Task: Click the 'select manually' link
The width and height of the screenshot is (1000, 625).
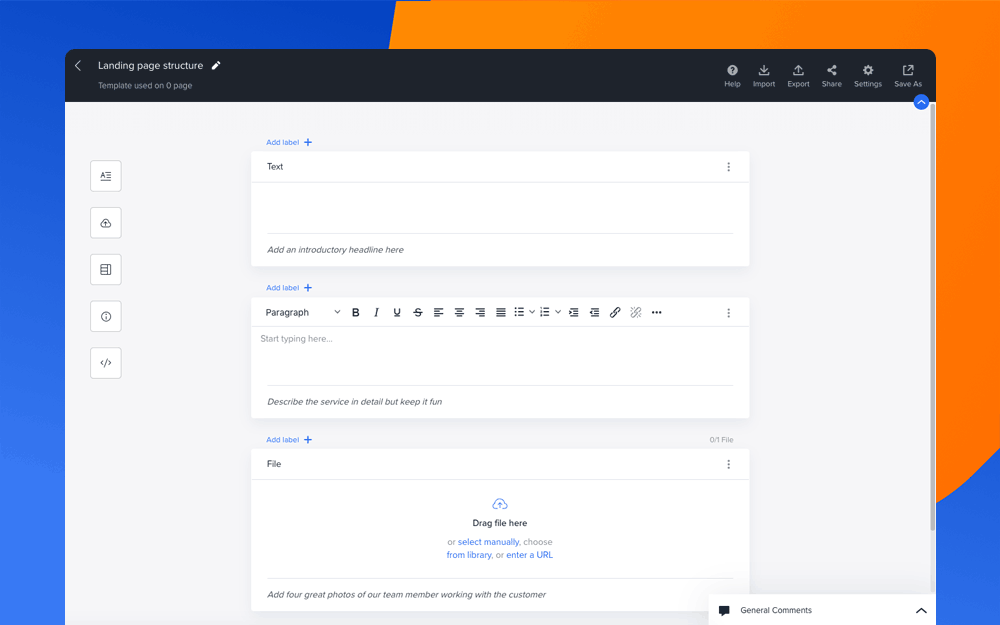Action: (489, 542)
